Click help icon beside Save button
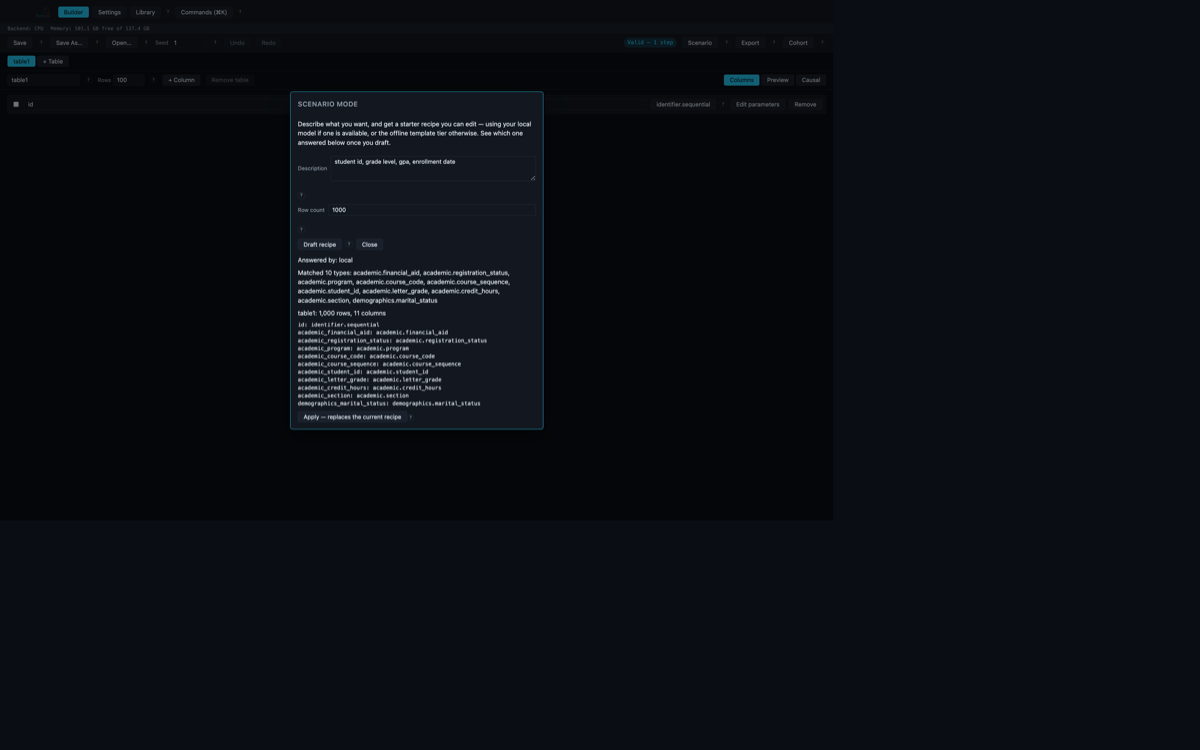The height and width of the screenshot is (750, 1200). (41, 42)
